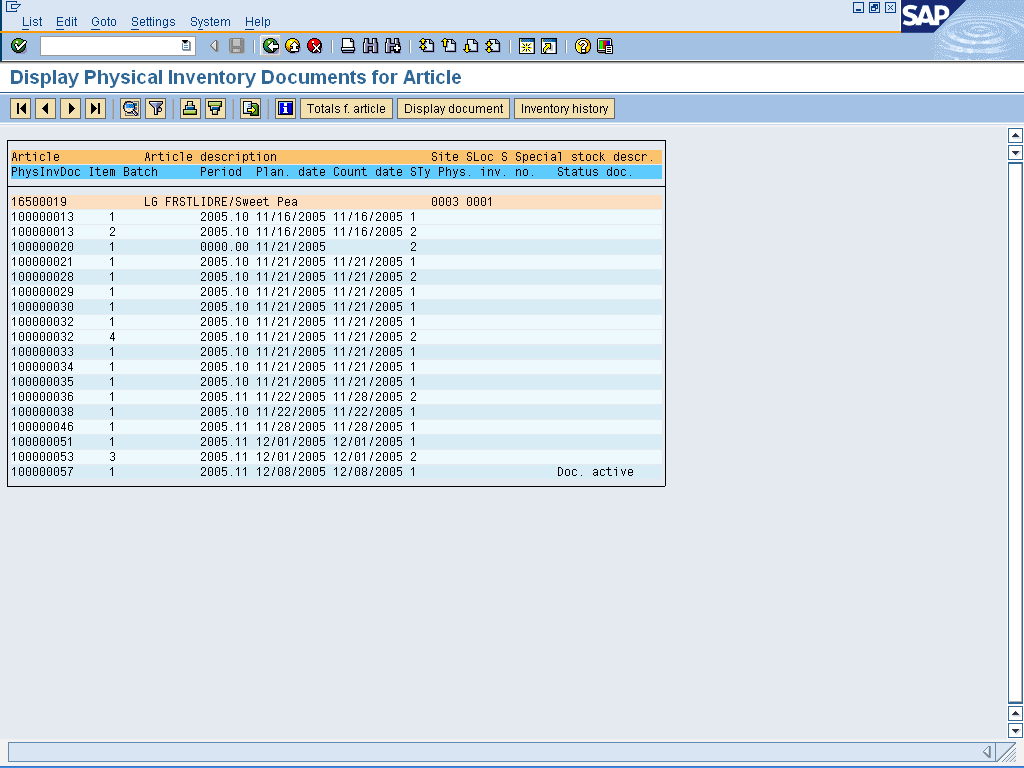
Task: Open the Edit menu
Action: pyautogui.click(x=67, y=22)
